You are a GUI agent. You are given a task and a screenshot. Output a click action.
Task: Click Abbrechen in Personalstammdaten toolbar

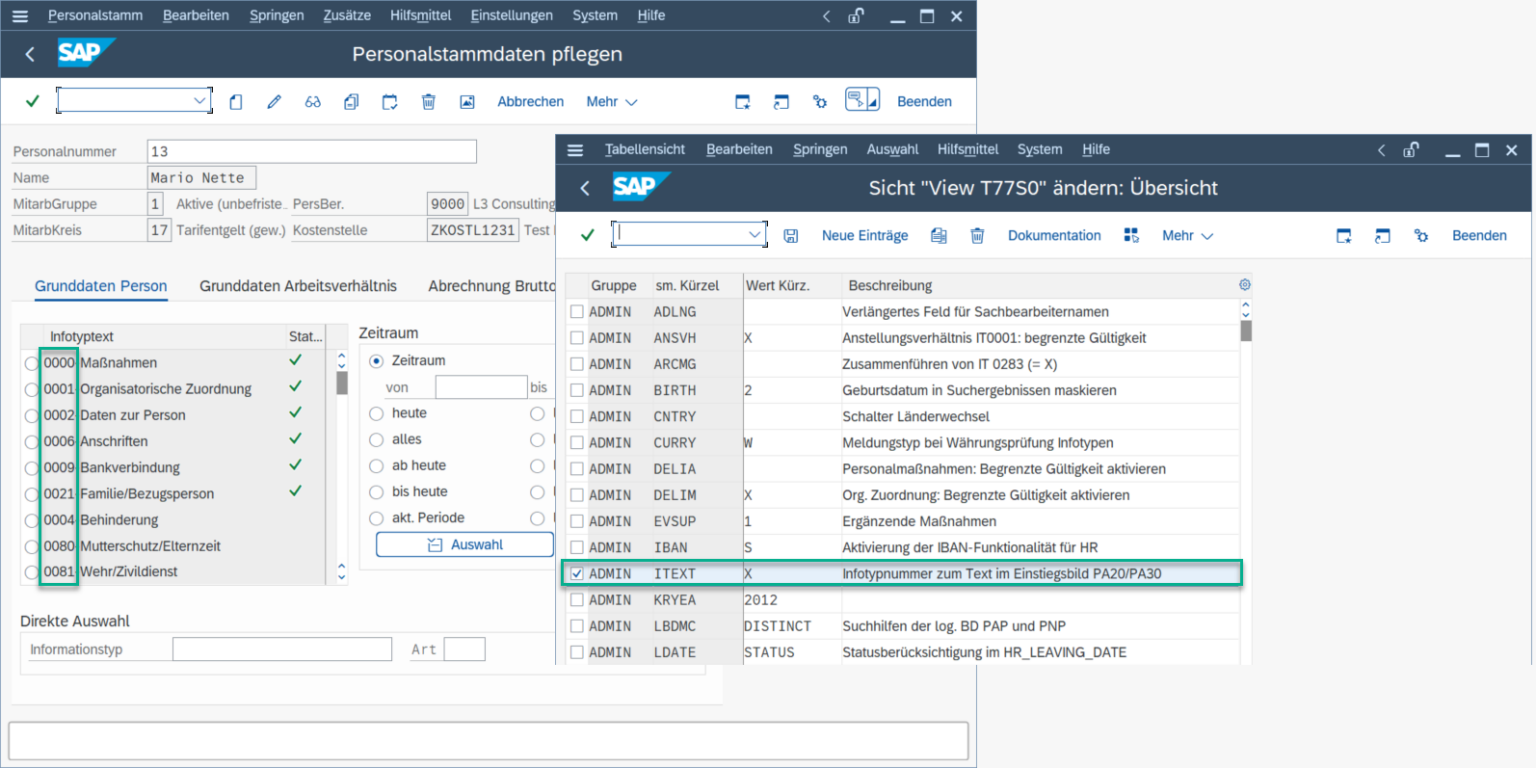pos(531,101)
